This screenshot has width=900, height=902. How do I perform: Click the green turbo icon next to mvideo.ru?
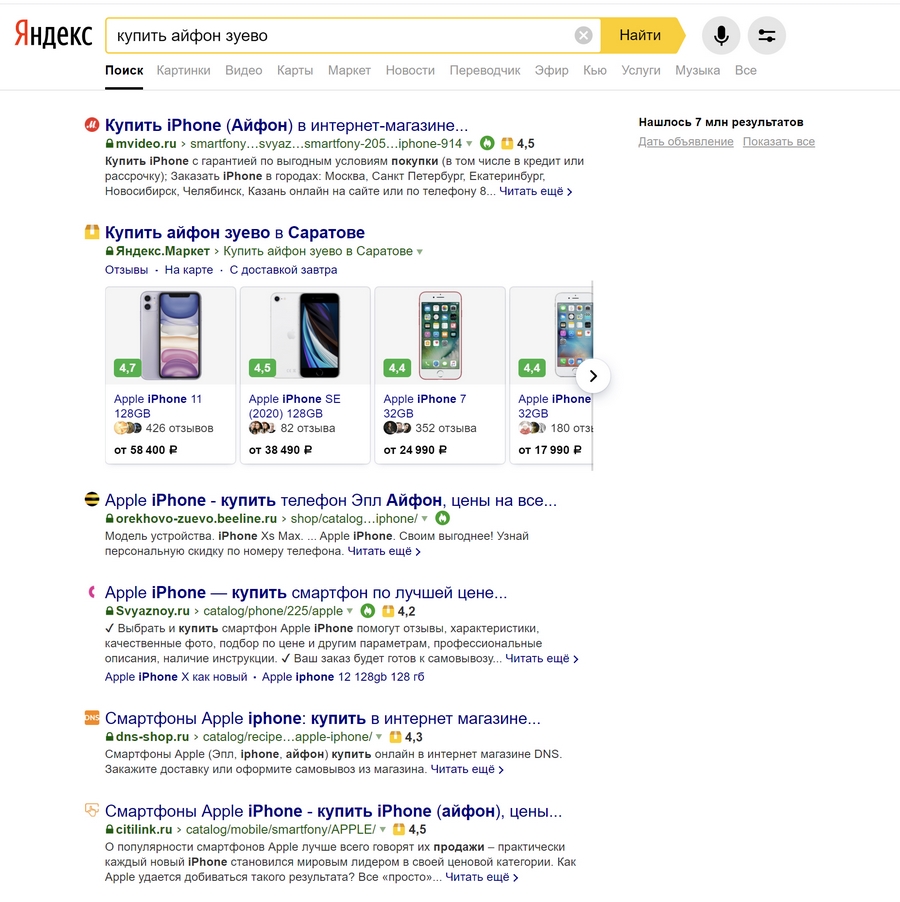[487, 143]
